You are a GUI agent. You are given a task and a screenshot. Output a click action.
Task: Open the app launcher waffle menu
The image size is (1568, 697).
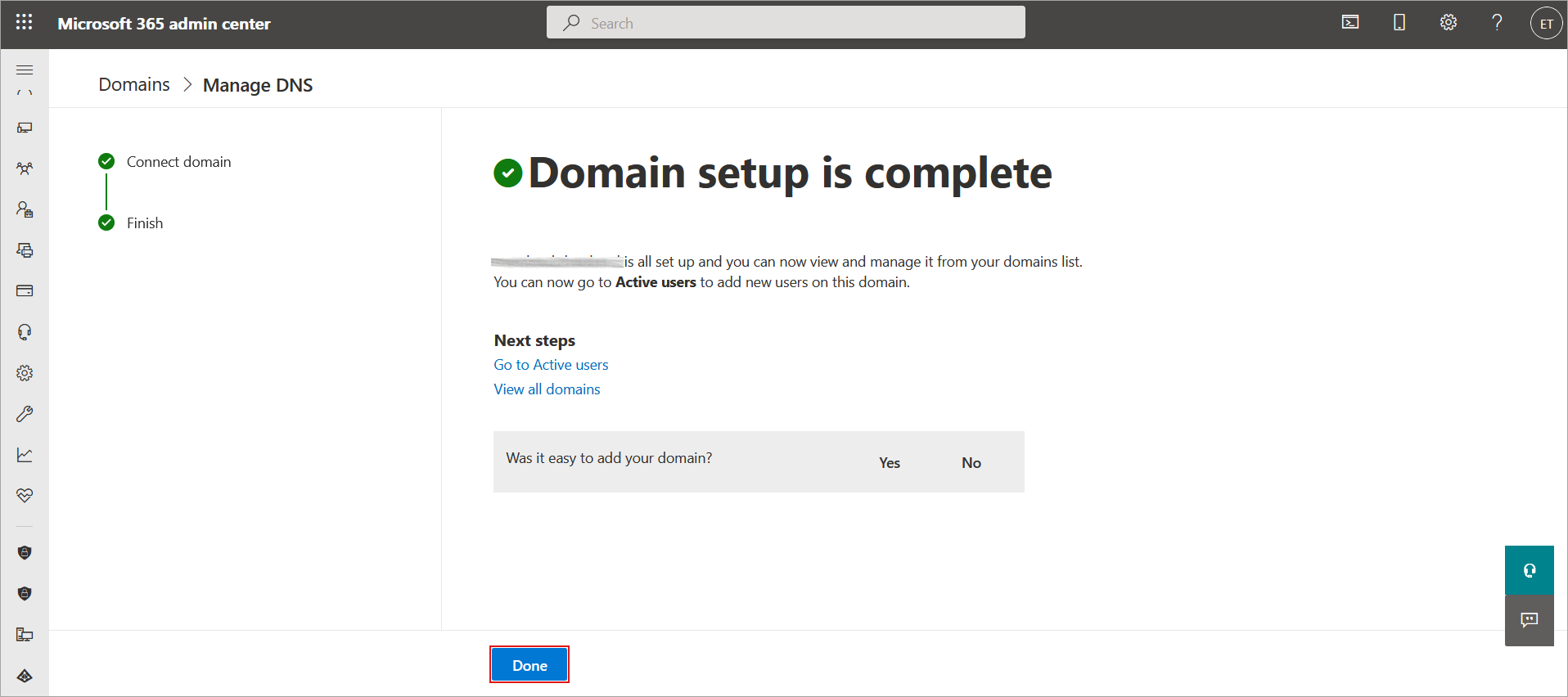pyautogui.click(x=25, y=23)
